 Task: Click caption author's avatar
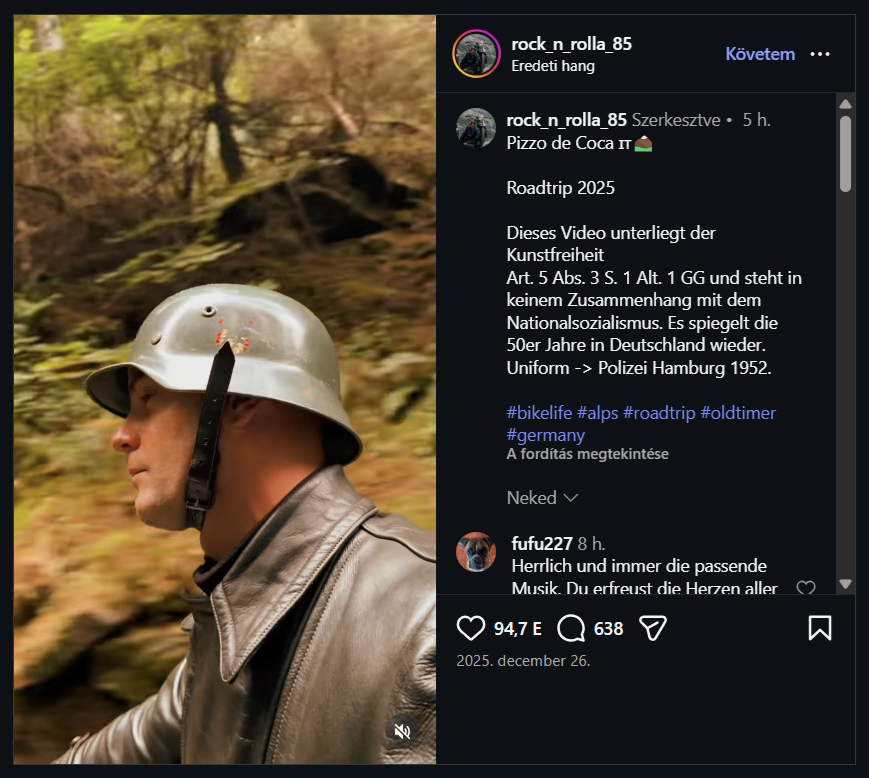point(476,128)
